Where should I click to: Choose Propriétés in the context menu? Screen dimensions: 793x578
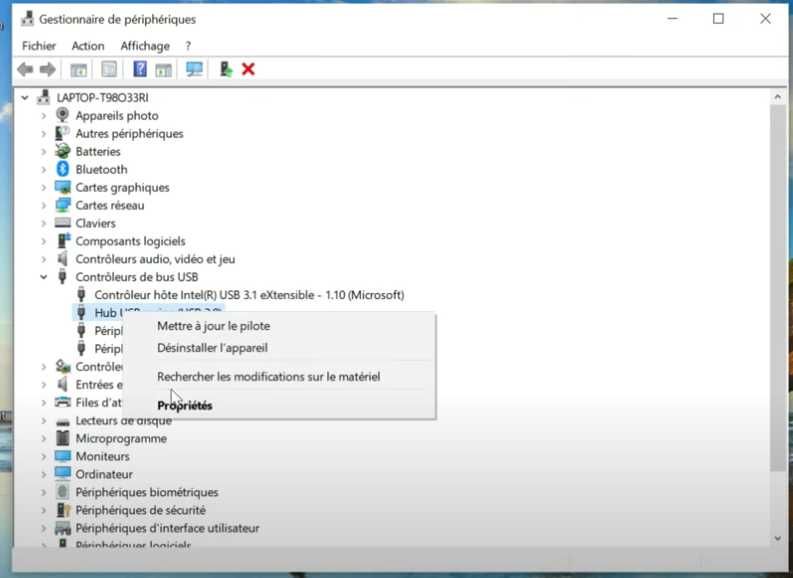(185, 405)
